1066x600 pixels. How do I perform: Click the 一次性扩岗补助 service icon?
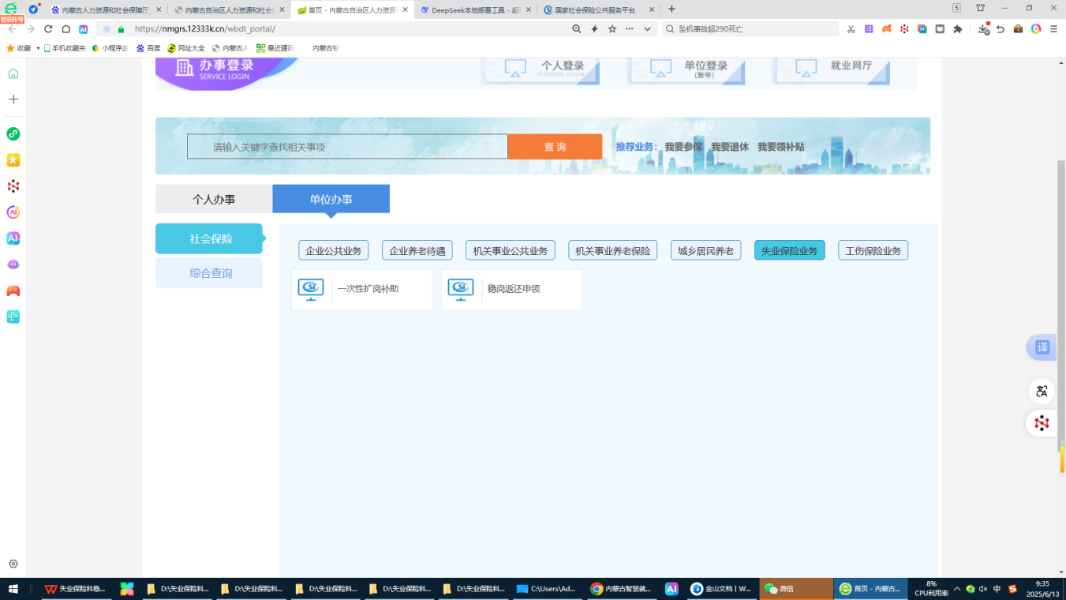311,289
